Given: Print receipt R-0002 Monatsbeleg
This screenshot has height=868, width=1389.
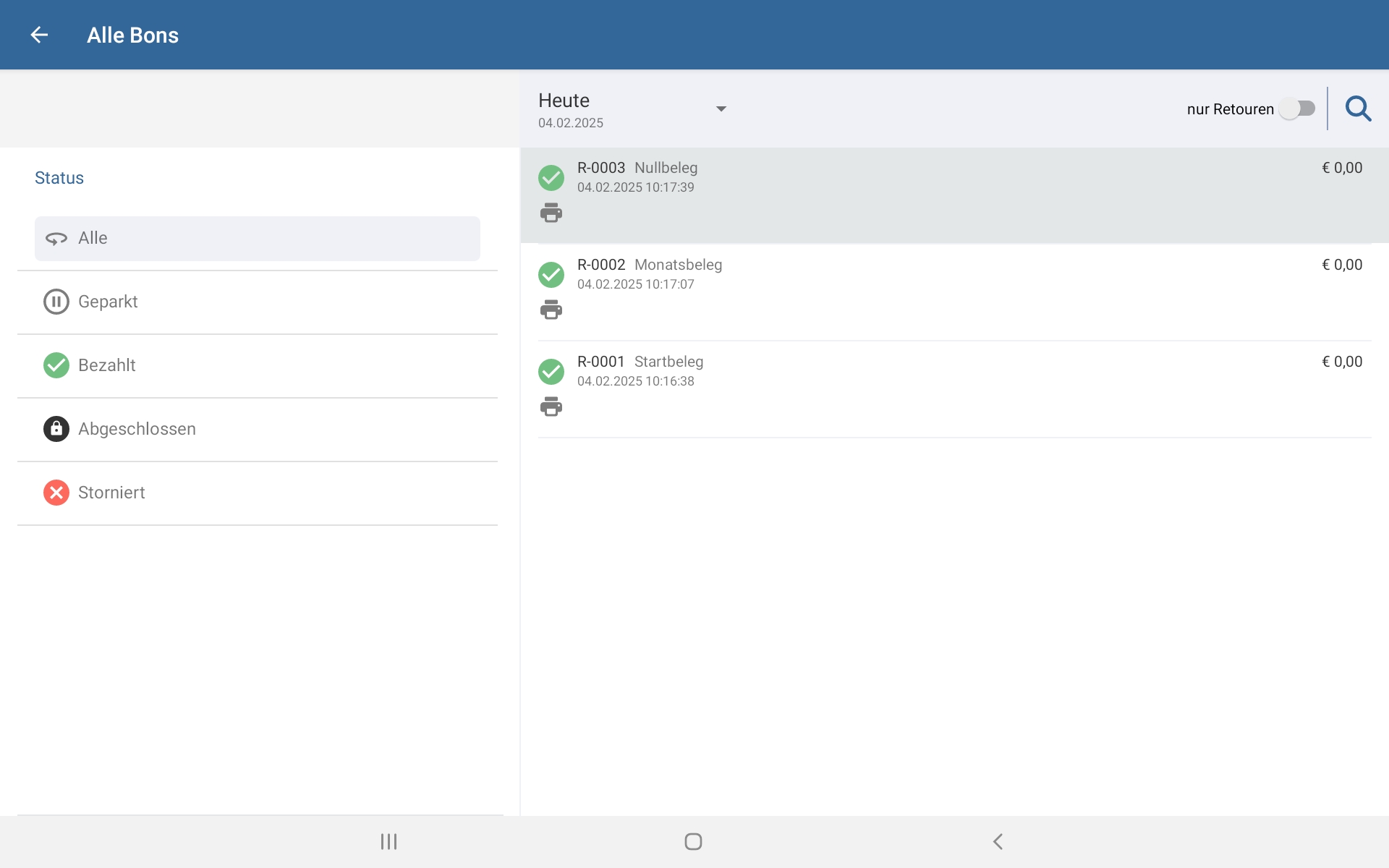Looking at the screenshot, I should 551,310.
